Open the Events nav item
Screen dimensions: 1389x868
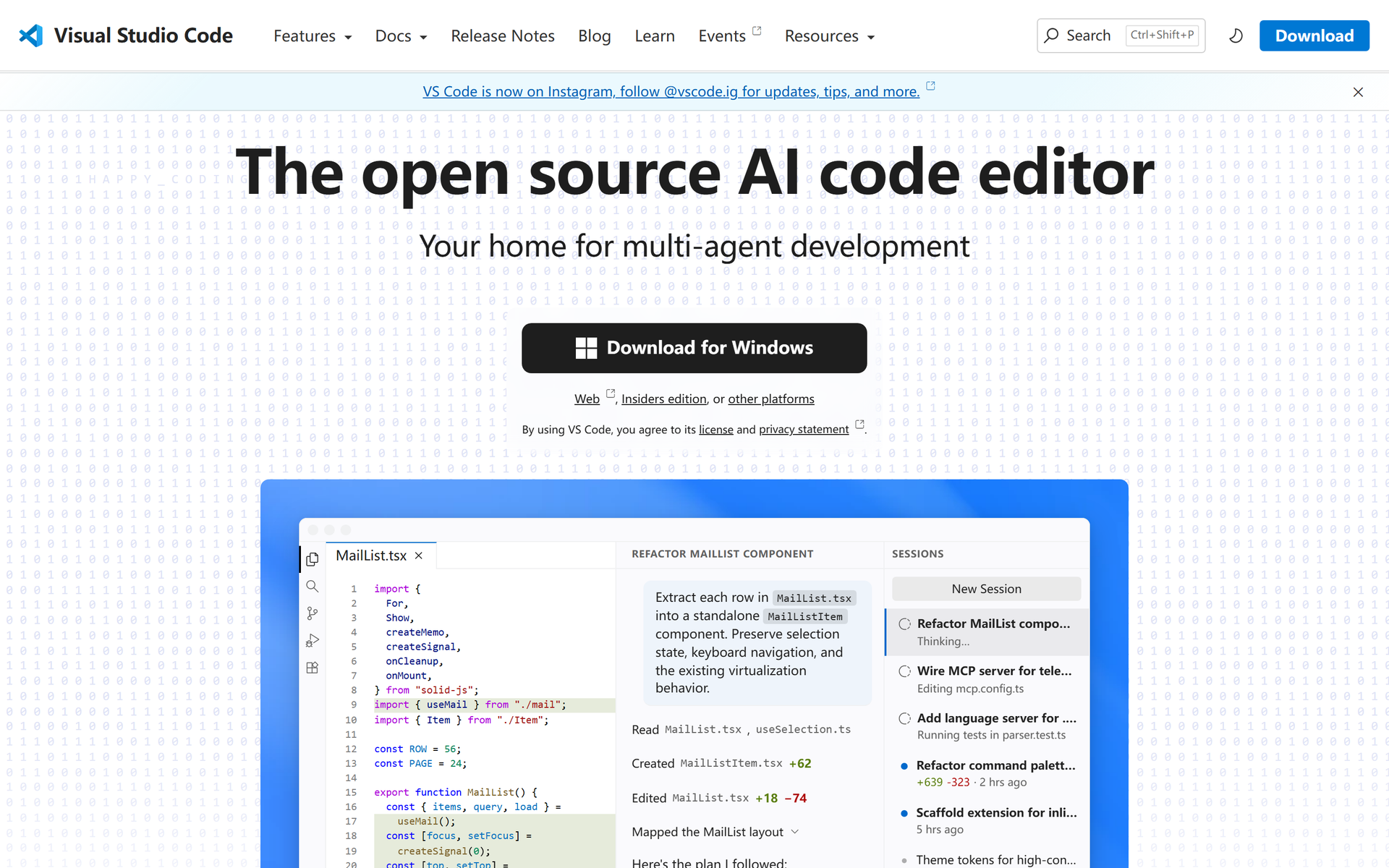click(x=722, y=36)
